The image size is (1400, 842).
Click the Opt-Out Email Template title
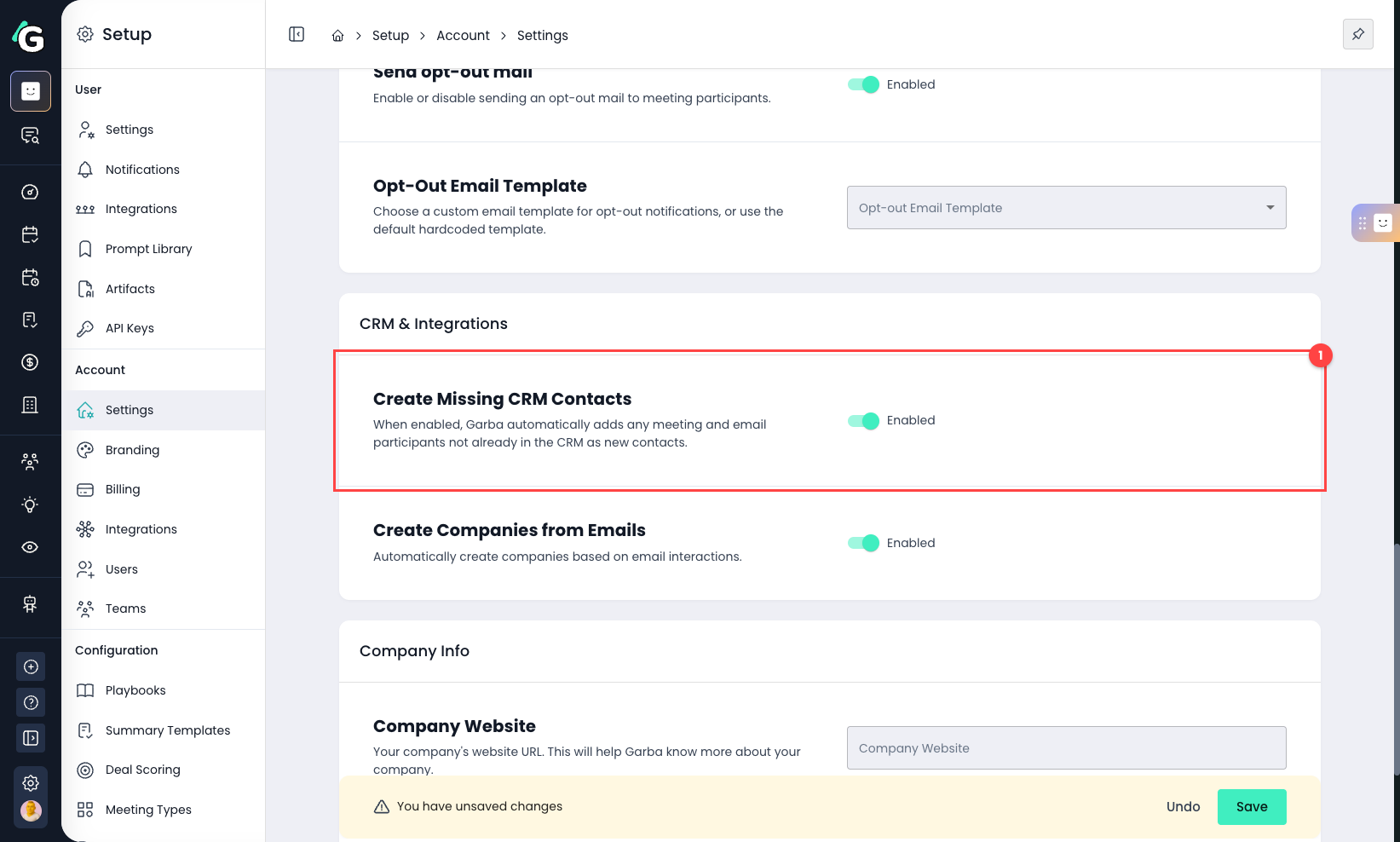click(480, 186)
